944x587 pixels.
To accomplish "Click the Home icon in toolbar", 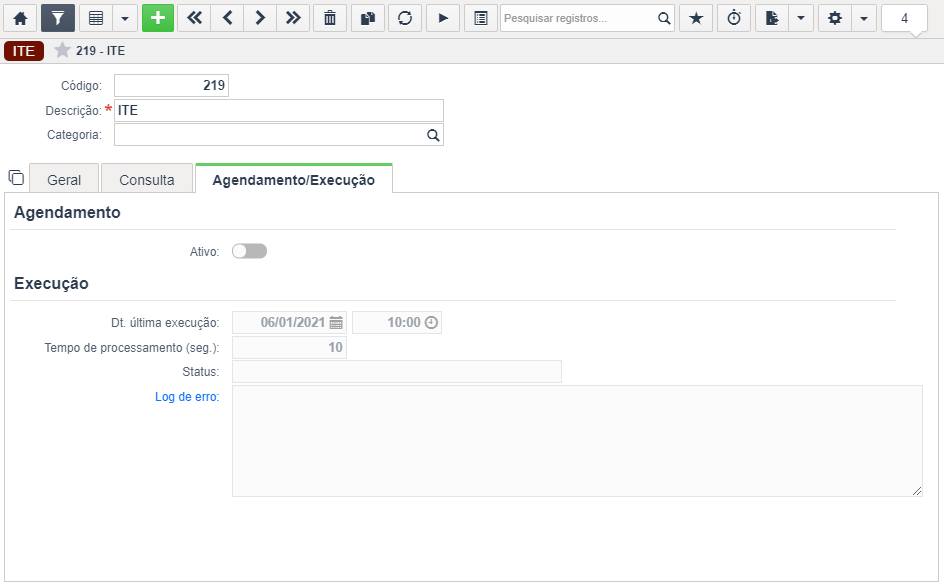I will [20, 18].
